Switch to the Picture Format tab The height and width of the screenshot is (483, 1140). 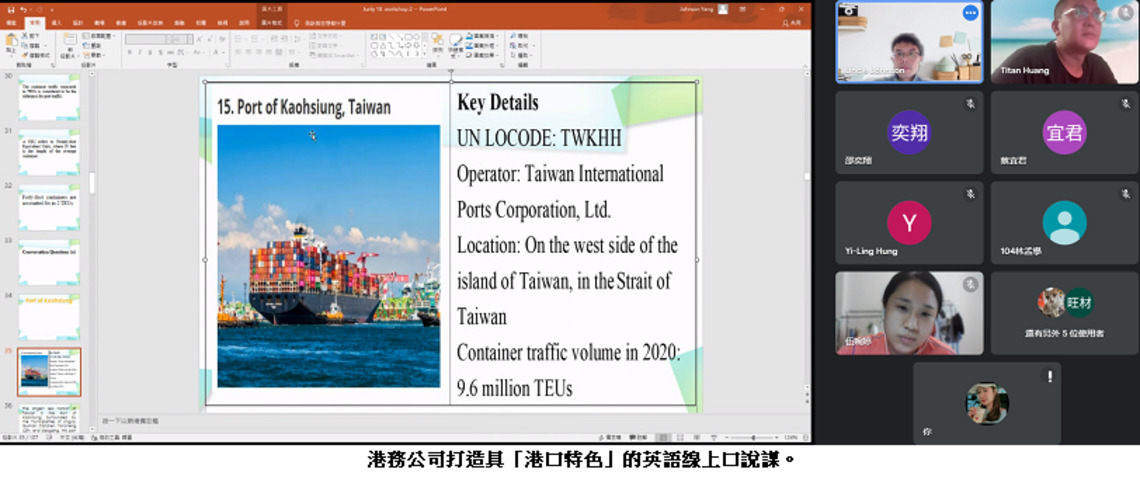click(271, 23)
